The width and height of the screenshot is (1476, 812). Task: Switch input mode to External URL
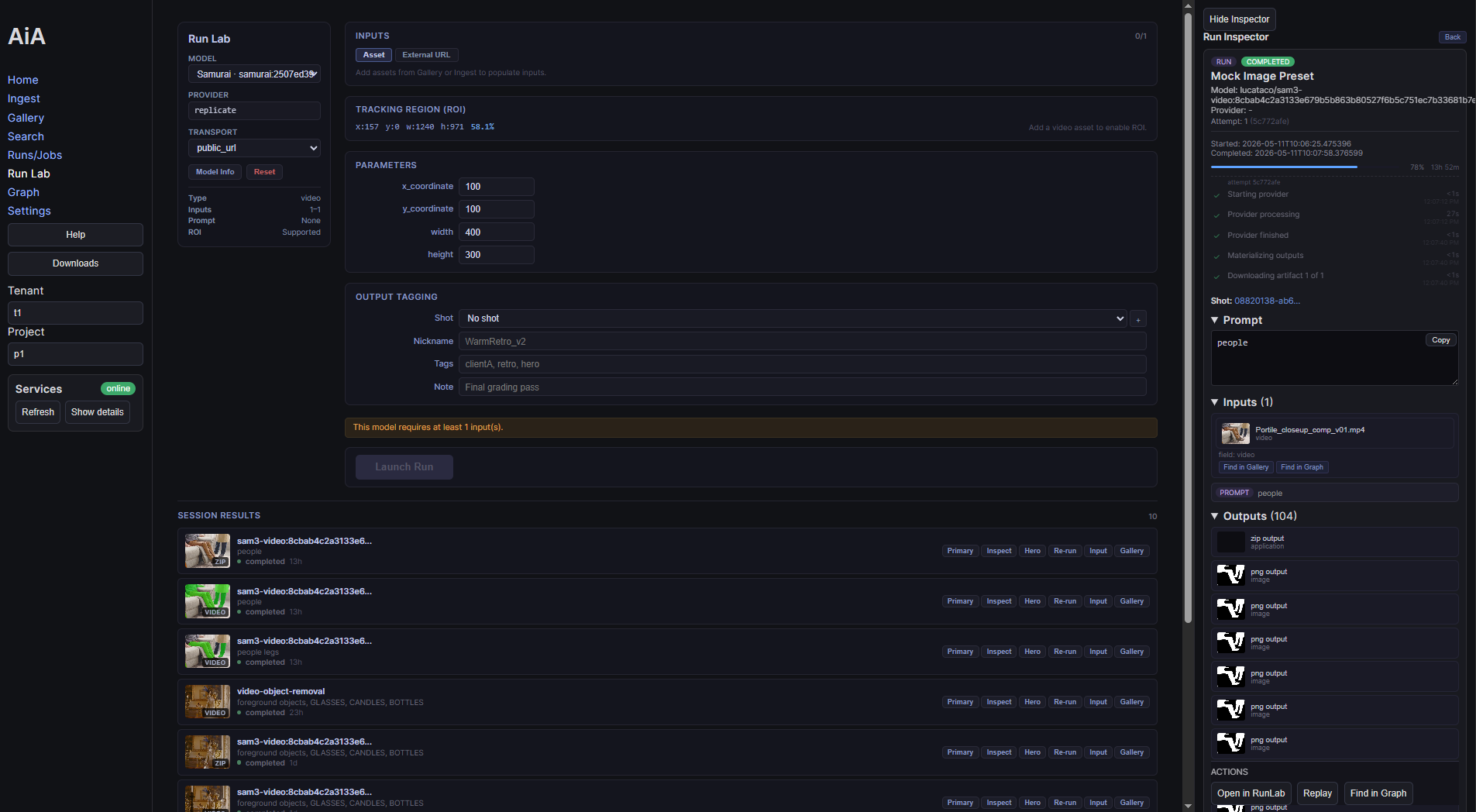pos(426,55)
